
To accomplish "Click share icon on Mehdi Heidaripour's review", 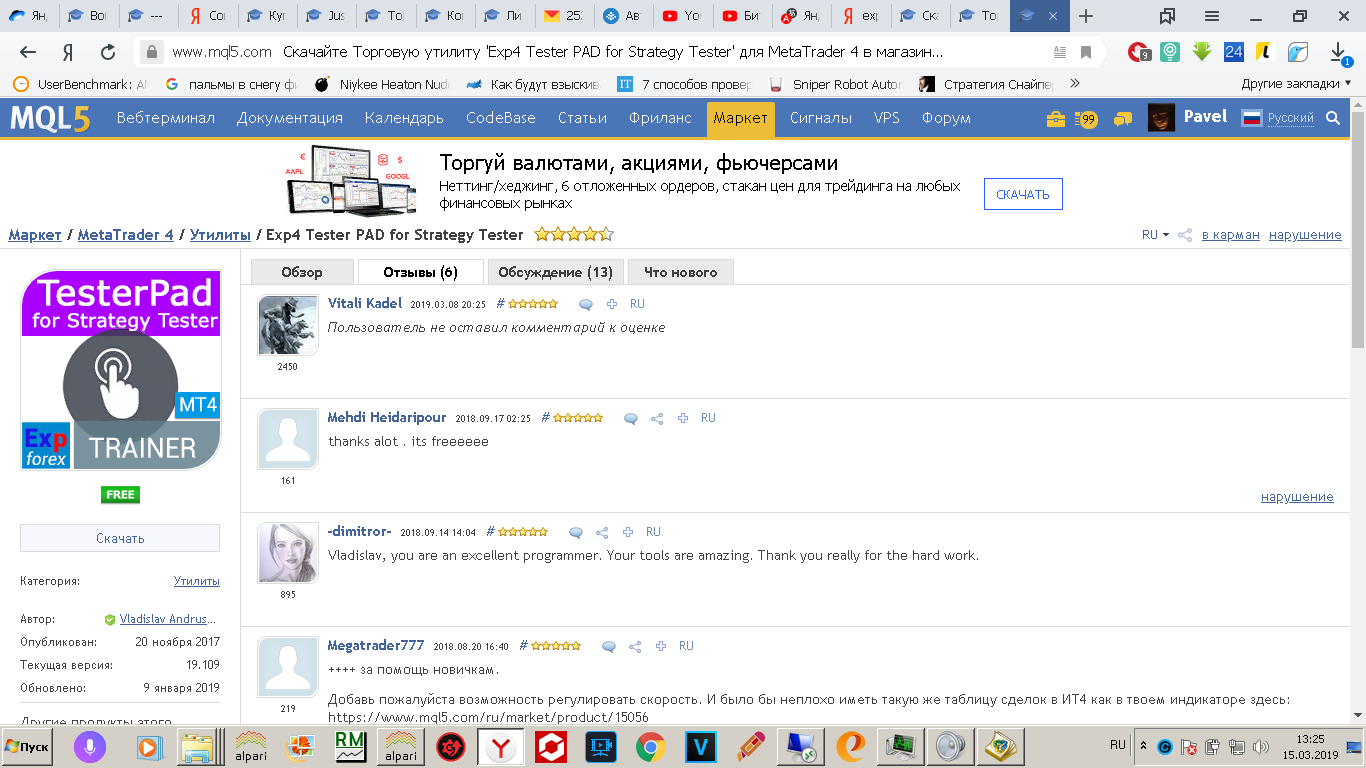I will (x=657, y=419).
